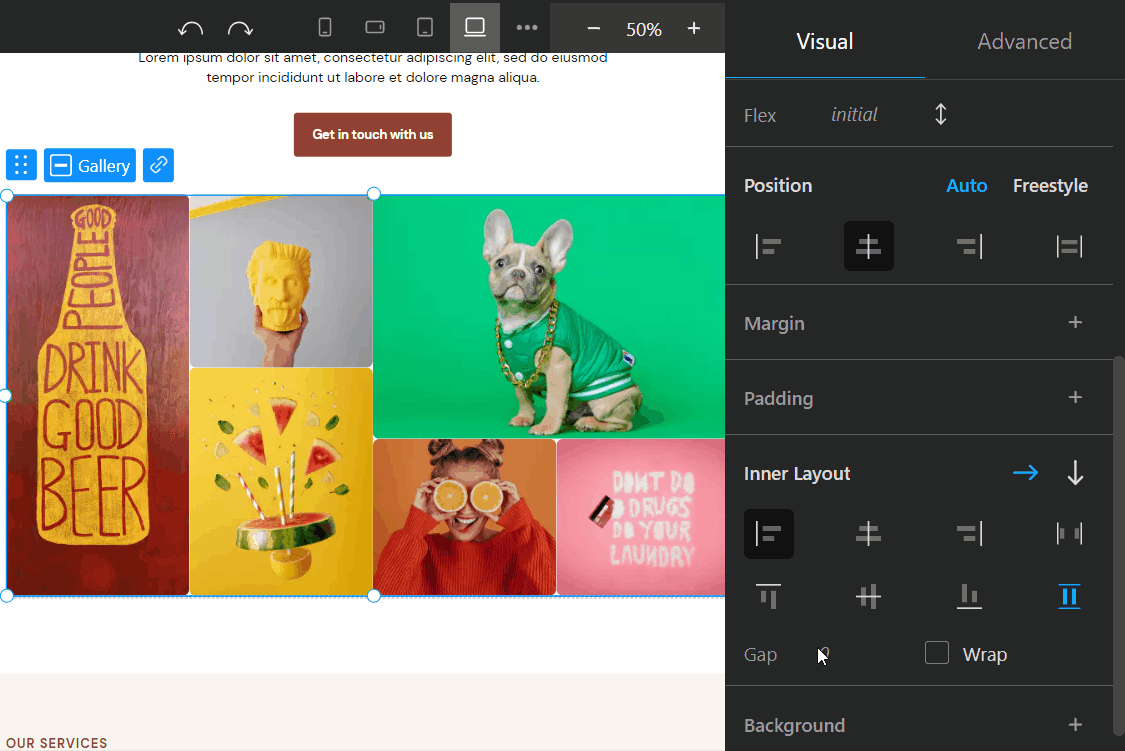The image size is (1125, 751).
Task: Set inner layout direction to horizontal arrow
Action: [1025, 473]
